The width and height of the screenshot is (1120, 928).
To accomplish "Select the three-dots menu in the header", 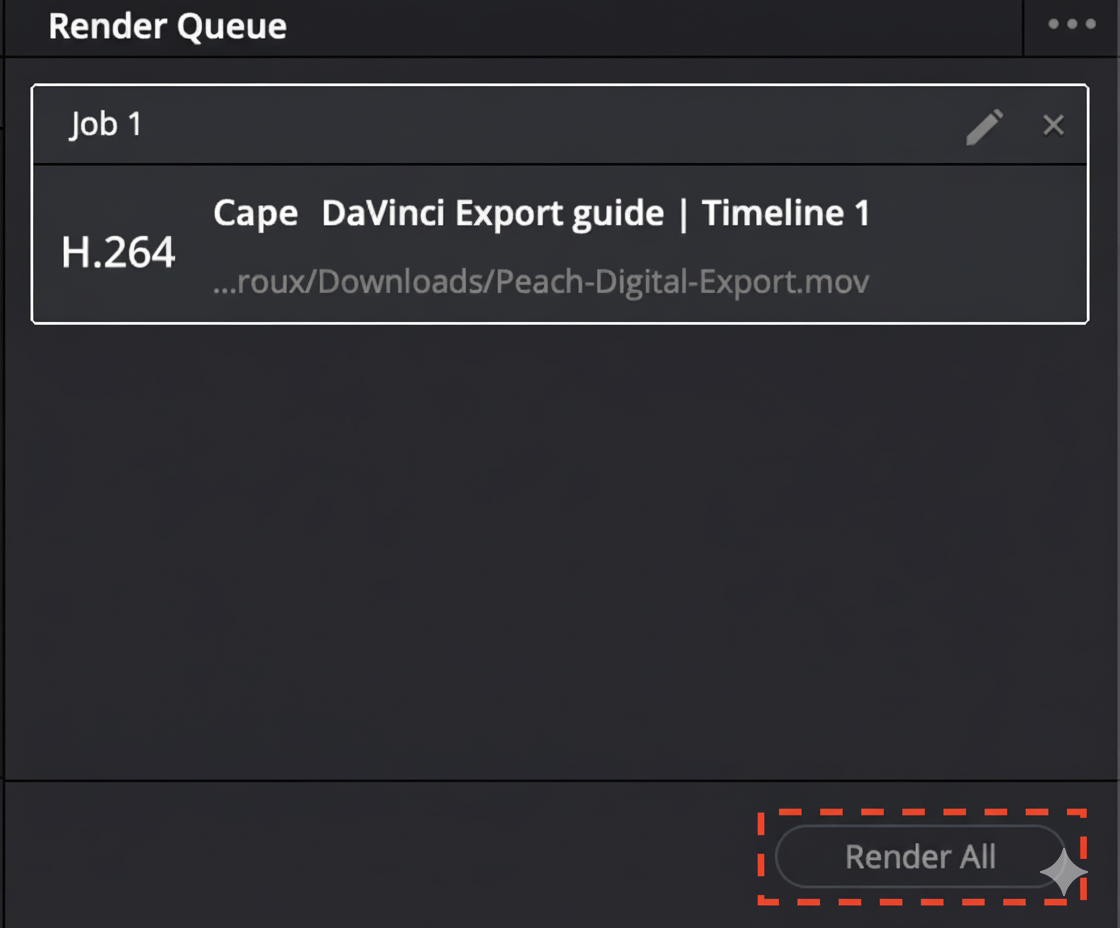I will 1070,25.
